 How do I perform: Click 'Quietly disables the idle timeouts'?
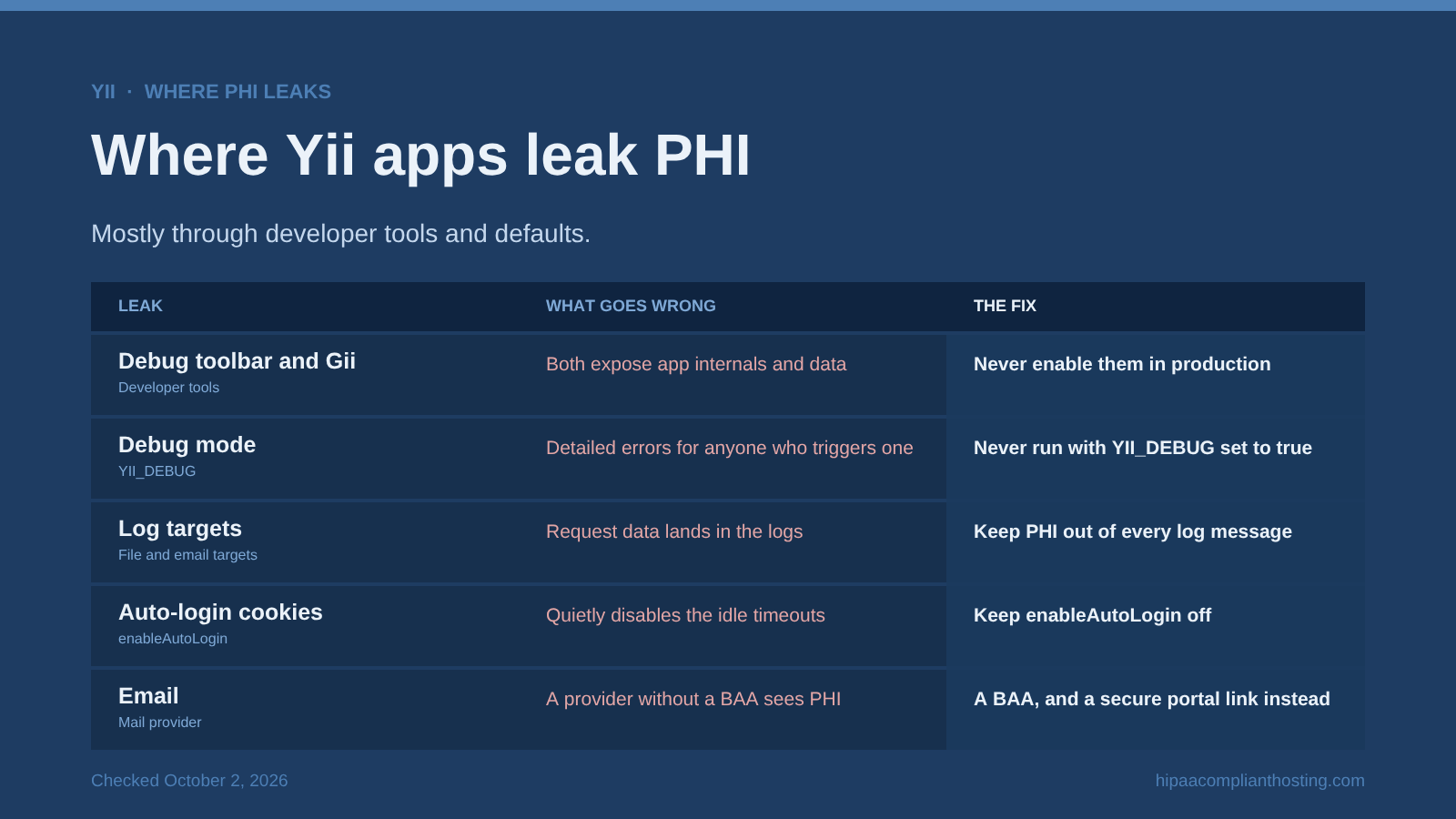tap(685, 615)
